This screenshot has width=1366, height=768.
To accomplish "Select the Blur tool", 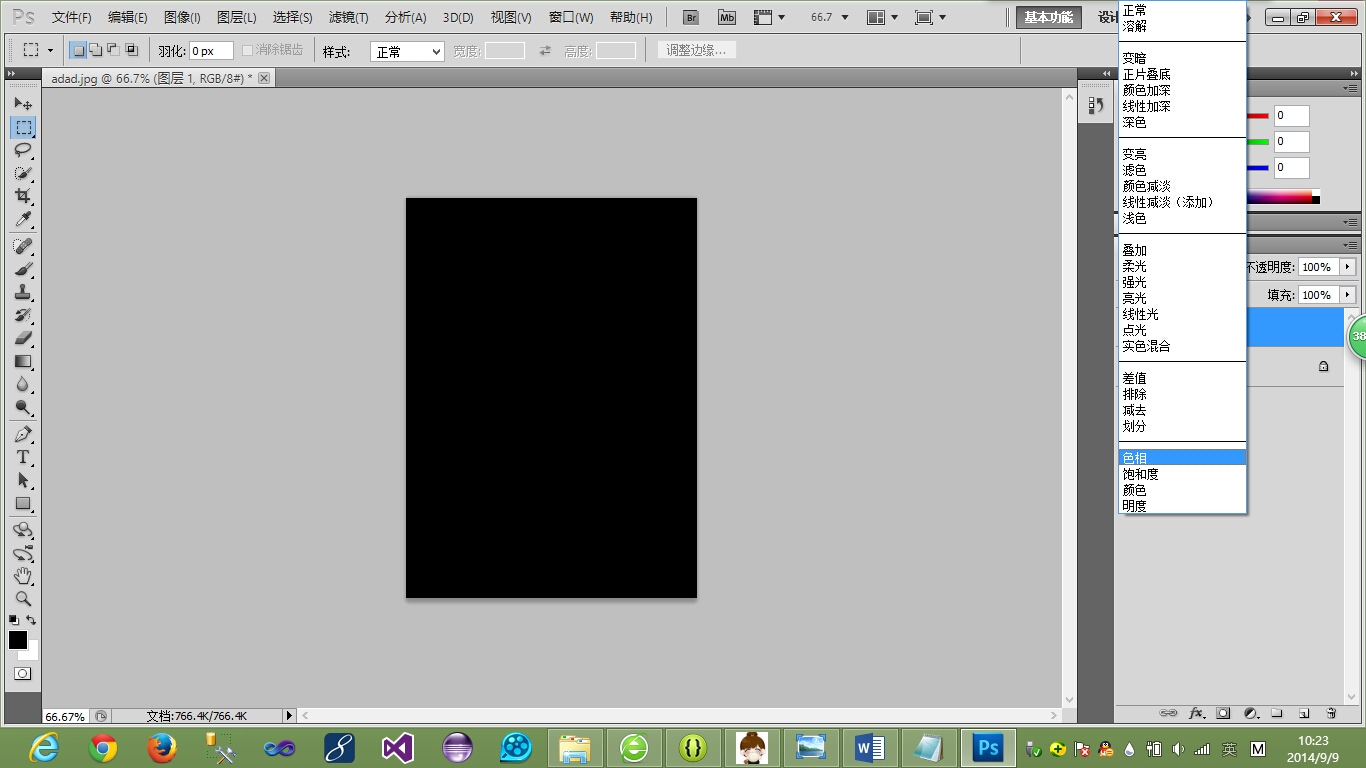I will [23, 384].
